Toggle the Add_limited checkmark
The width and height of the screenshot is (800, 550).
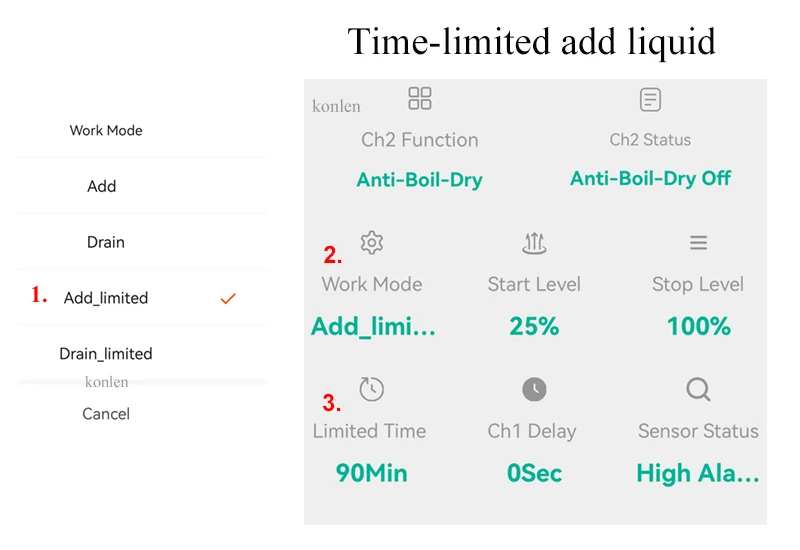[x=228, y=298]
